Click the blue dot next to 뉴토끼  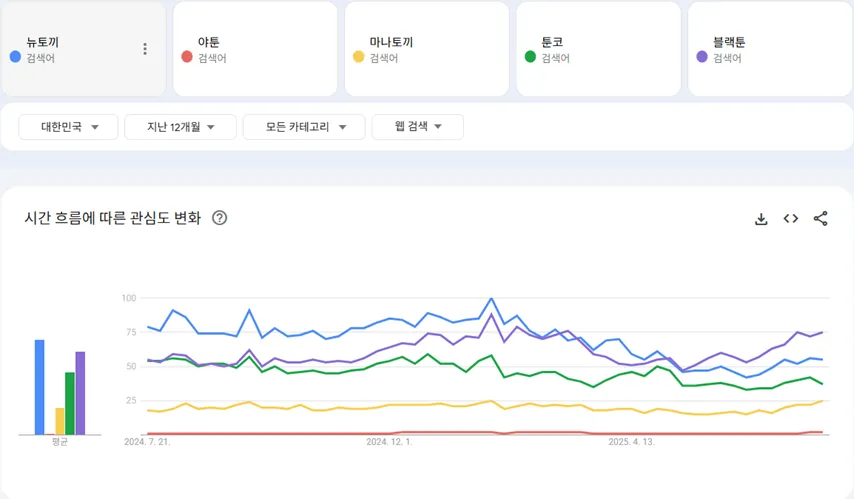point(15,57)
